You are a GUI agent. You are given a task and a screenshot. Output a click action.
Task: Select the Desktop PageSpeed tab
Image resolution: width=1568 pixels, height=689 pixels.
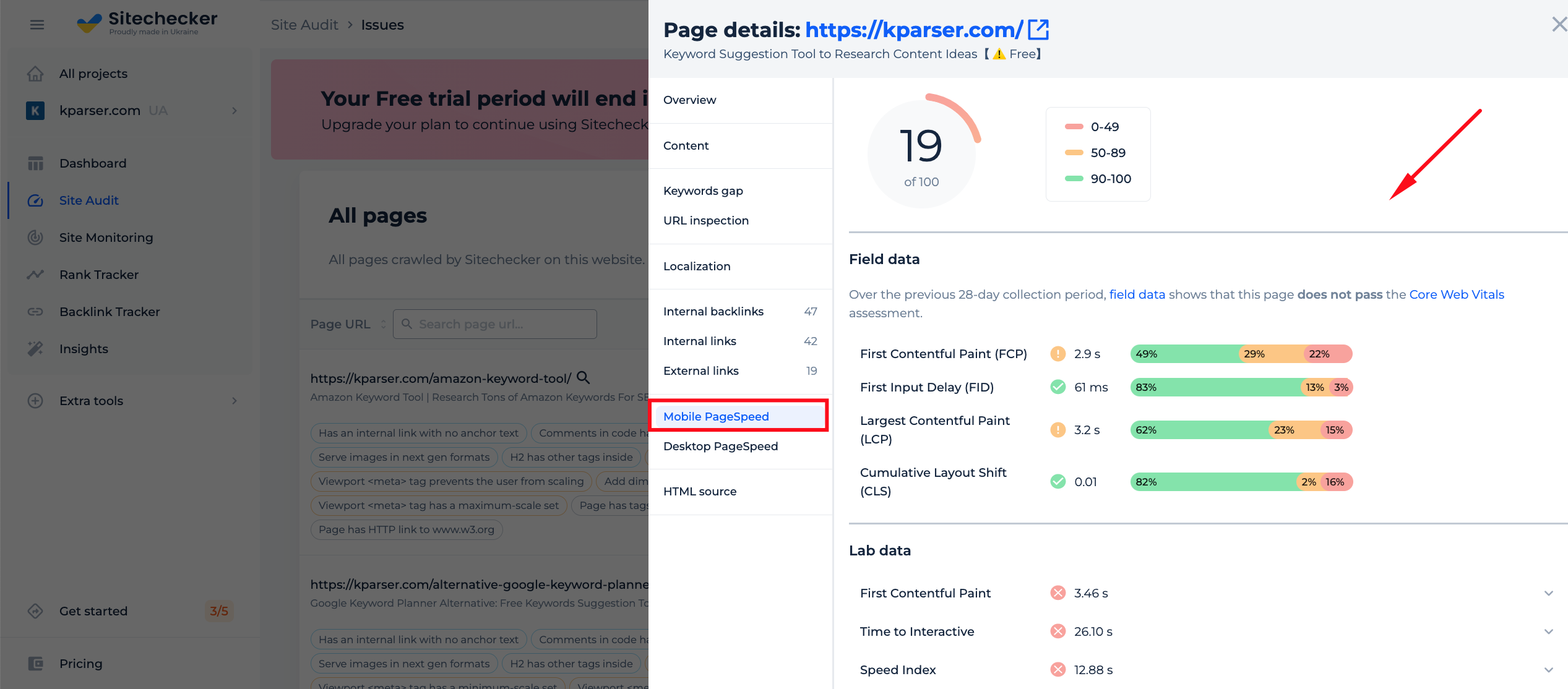pyautogui.click(x=719, y=446)
